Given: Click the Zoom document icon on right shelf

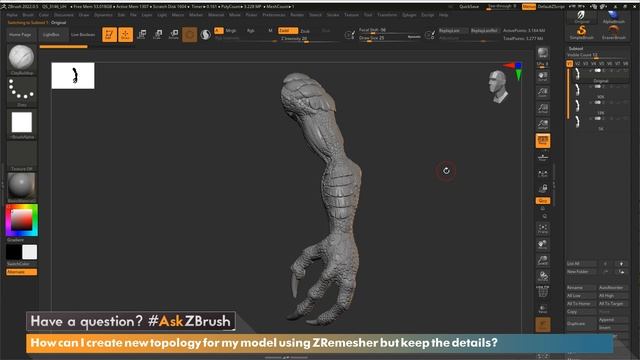Looking at the screenshot, I should pyautogui.click(x=542, y=93).
